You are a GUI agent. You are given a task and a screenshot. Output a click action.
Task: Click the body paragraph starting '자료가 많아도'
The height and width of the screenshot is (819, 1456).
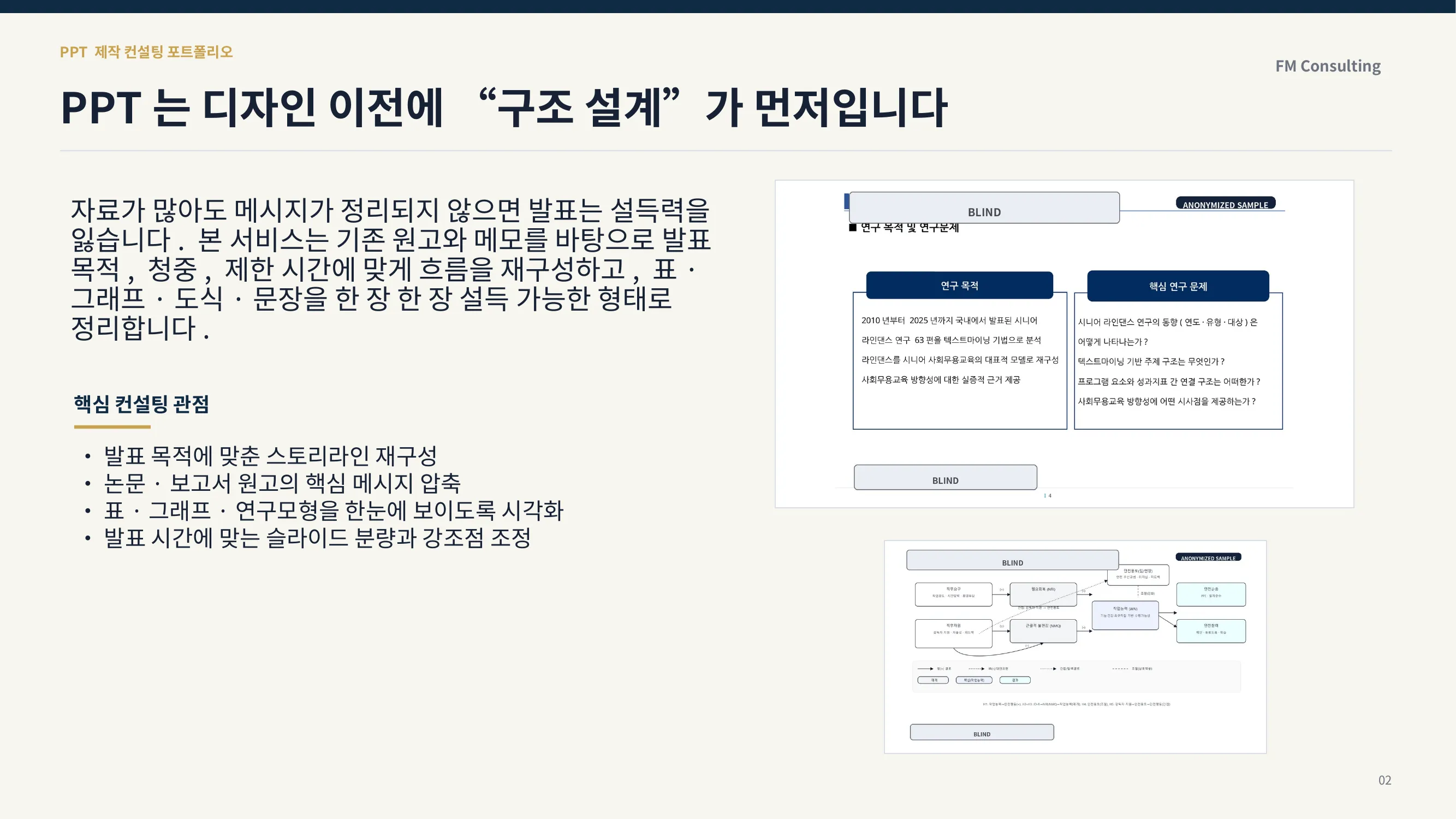(x=390, y=269)
